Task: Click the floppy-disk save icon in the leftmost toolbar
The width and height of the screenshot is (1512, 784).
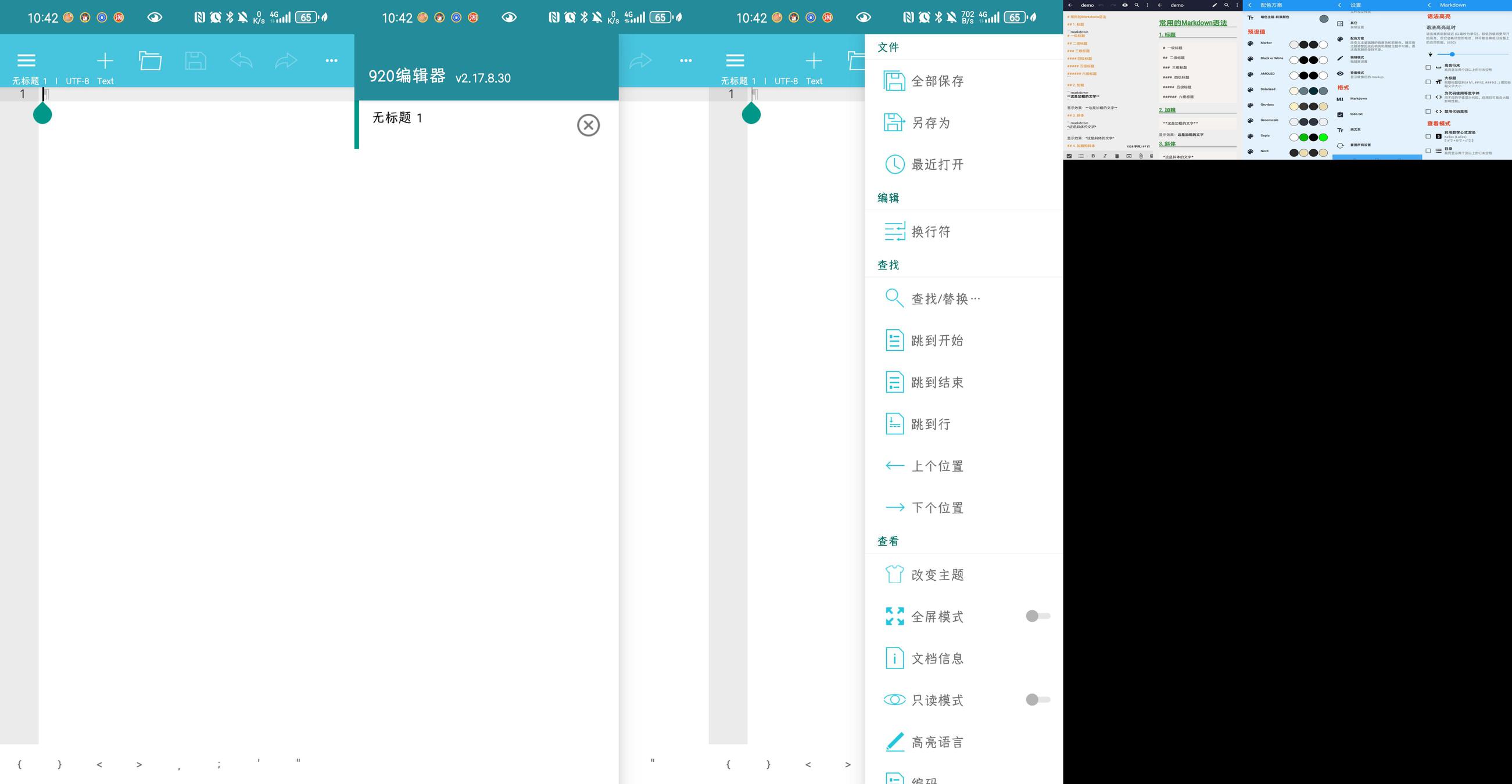Action: point(195,60)
